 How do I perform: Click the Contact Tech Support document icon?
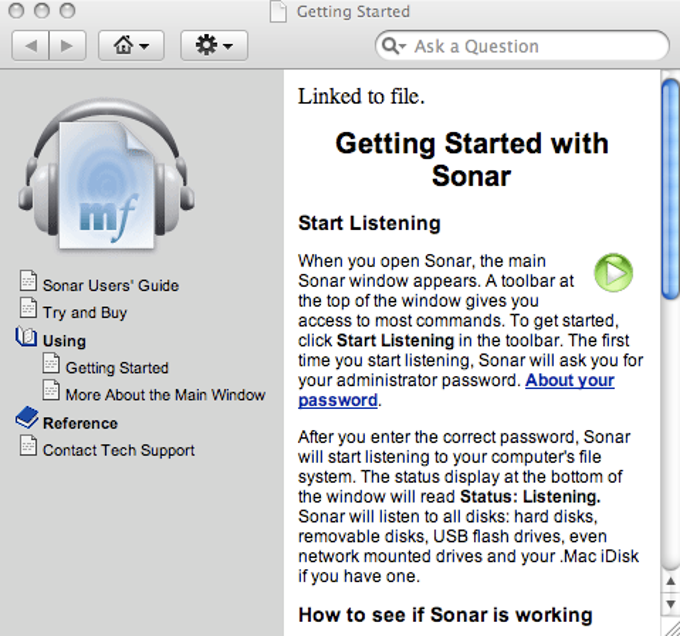pos(28,446)
